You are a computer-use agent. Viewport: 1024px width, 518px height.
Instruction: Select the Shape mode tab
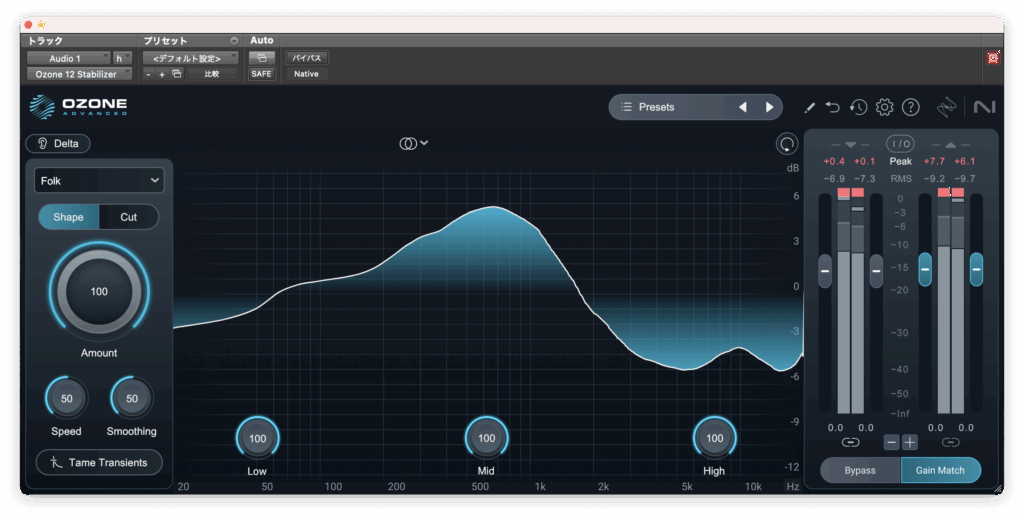[x=69, y=217]
